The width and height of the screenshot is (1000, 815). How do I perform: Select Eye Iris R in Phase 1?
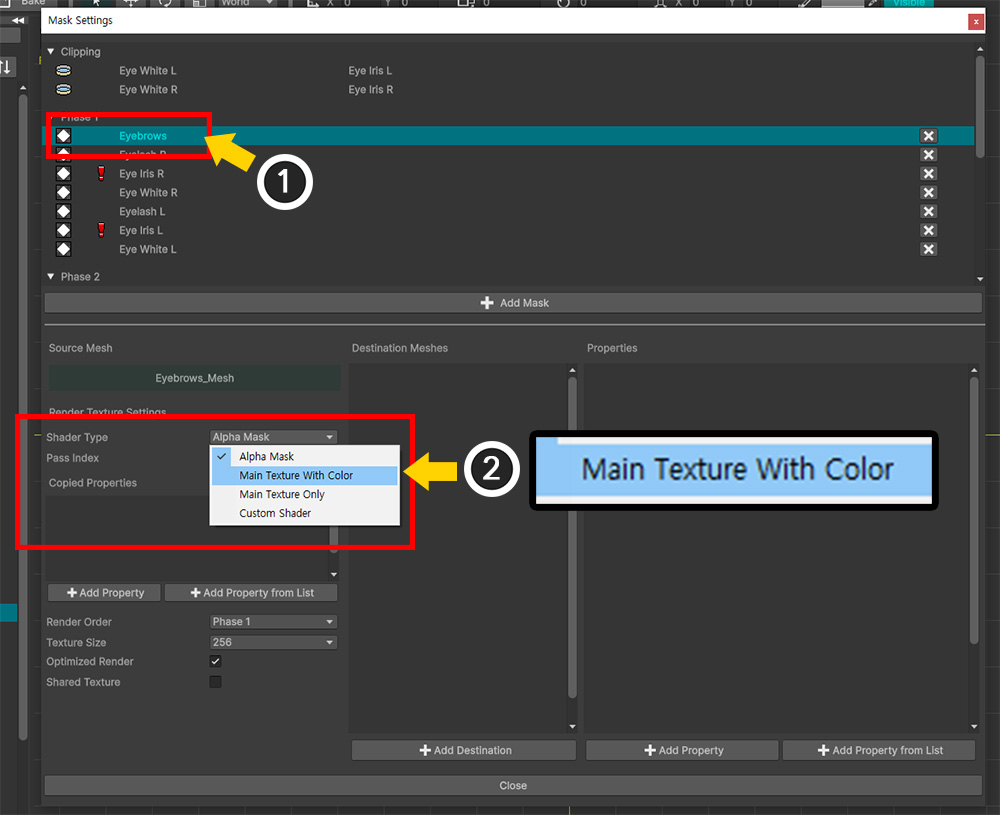142,173
